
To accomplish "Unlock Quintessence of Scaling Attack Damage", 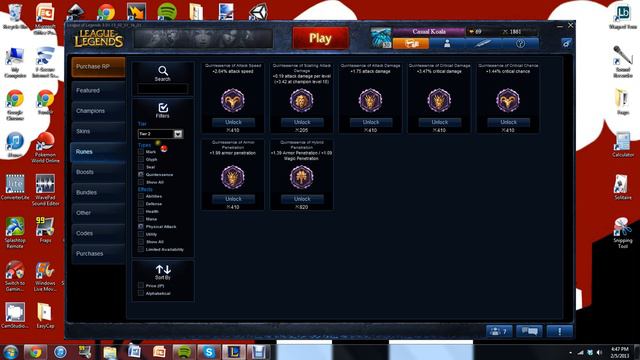I will [302, 122].
